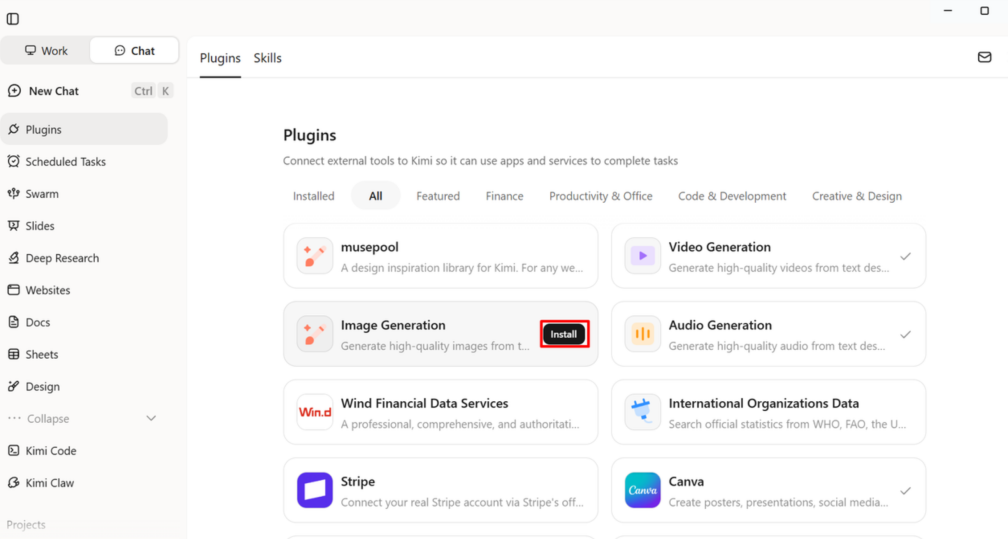Click the Wind Financial Data Services title
The height and width of the screenshot is (539, 1008).
point(424,403)
